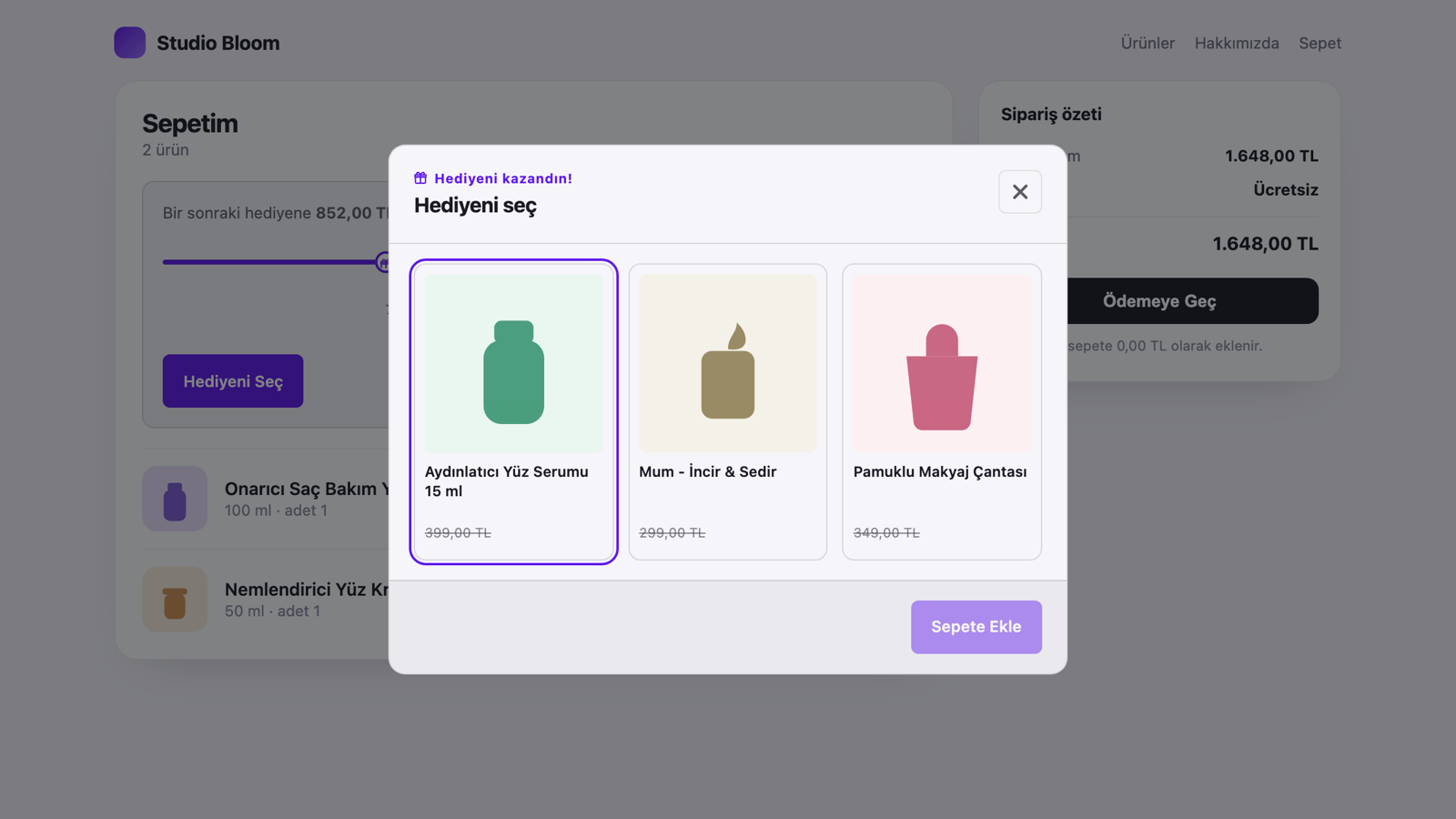Click the gift progress slider bar
1456x819 pixels.
click(x=276, y=262)
